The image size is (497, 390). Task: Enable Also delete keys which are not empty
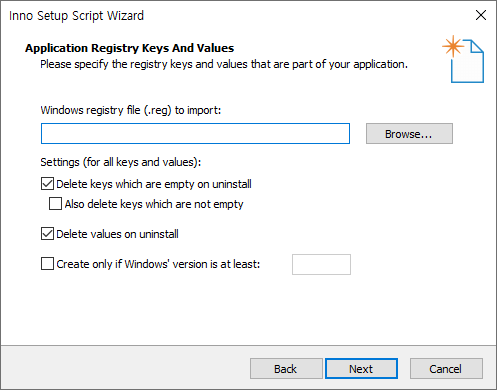[x=55, y=204]
